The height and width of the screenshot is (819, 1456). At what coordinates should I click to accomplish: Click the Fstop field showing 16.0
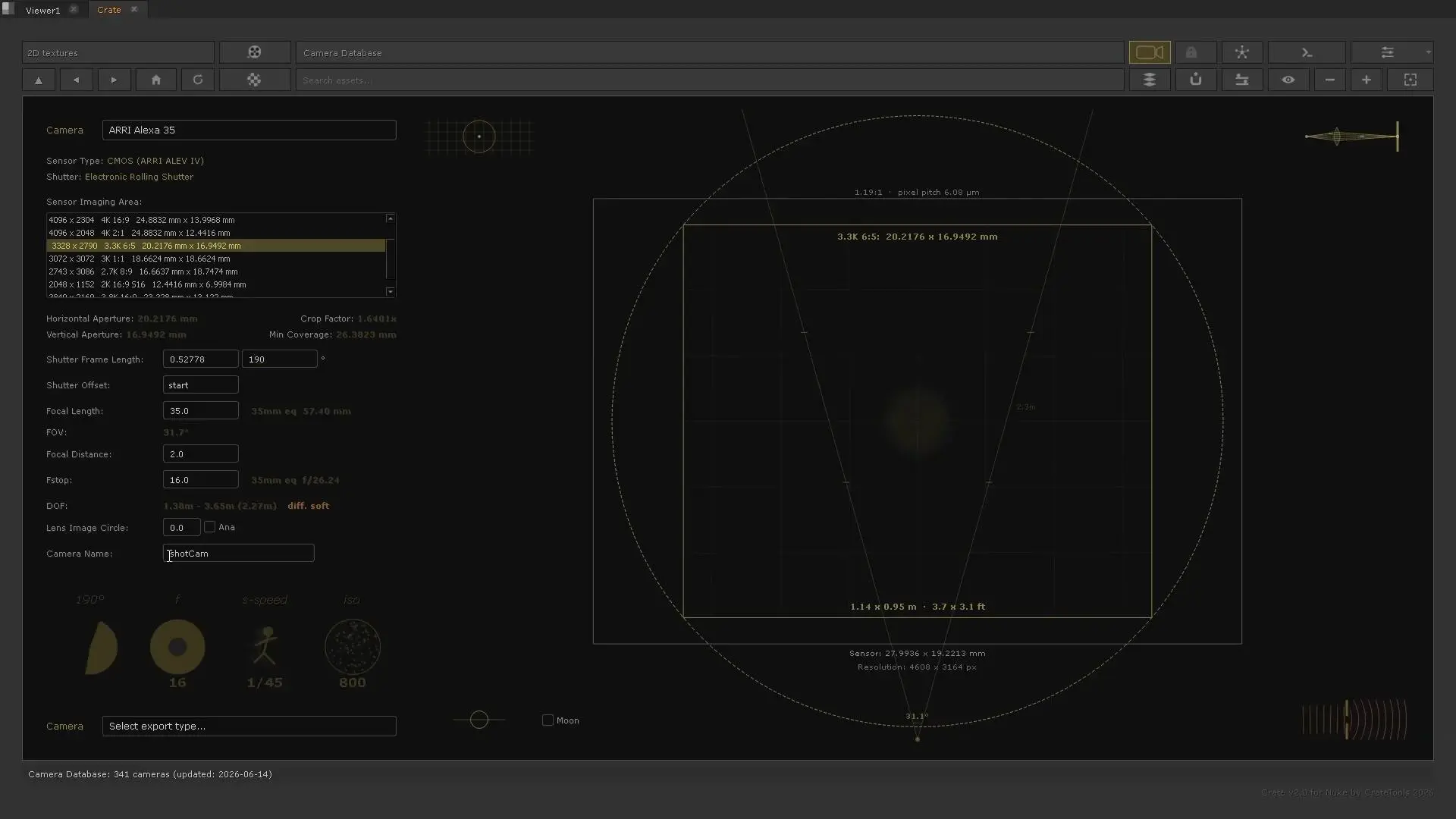tap(201, 479)
